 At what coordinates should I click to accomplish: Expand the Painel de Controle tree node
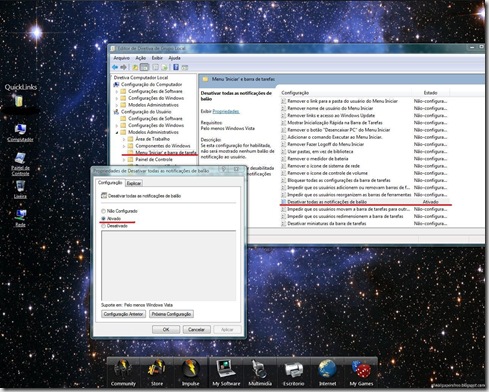click(124, 160)
